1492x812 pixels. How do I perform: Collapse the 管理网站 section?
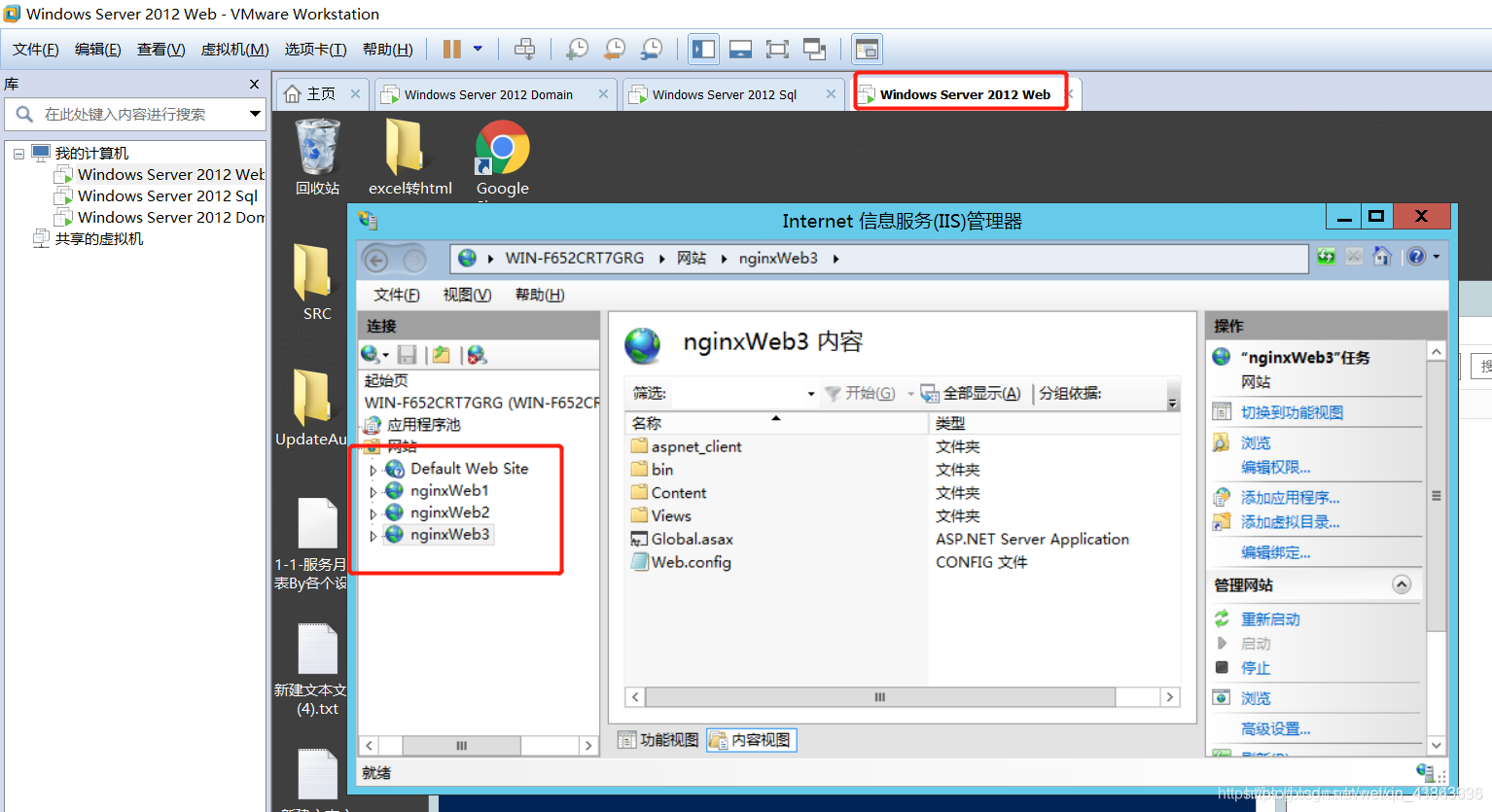coord(1402,584)
